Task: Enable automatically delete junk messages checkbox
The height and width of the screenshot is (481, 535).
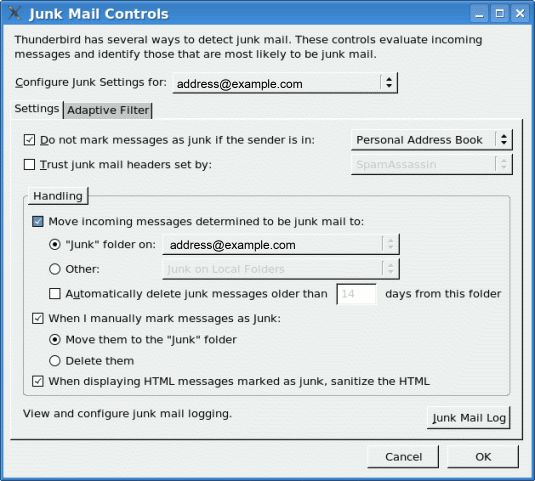Action: [55, 294]
